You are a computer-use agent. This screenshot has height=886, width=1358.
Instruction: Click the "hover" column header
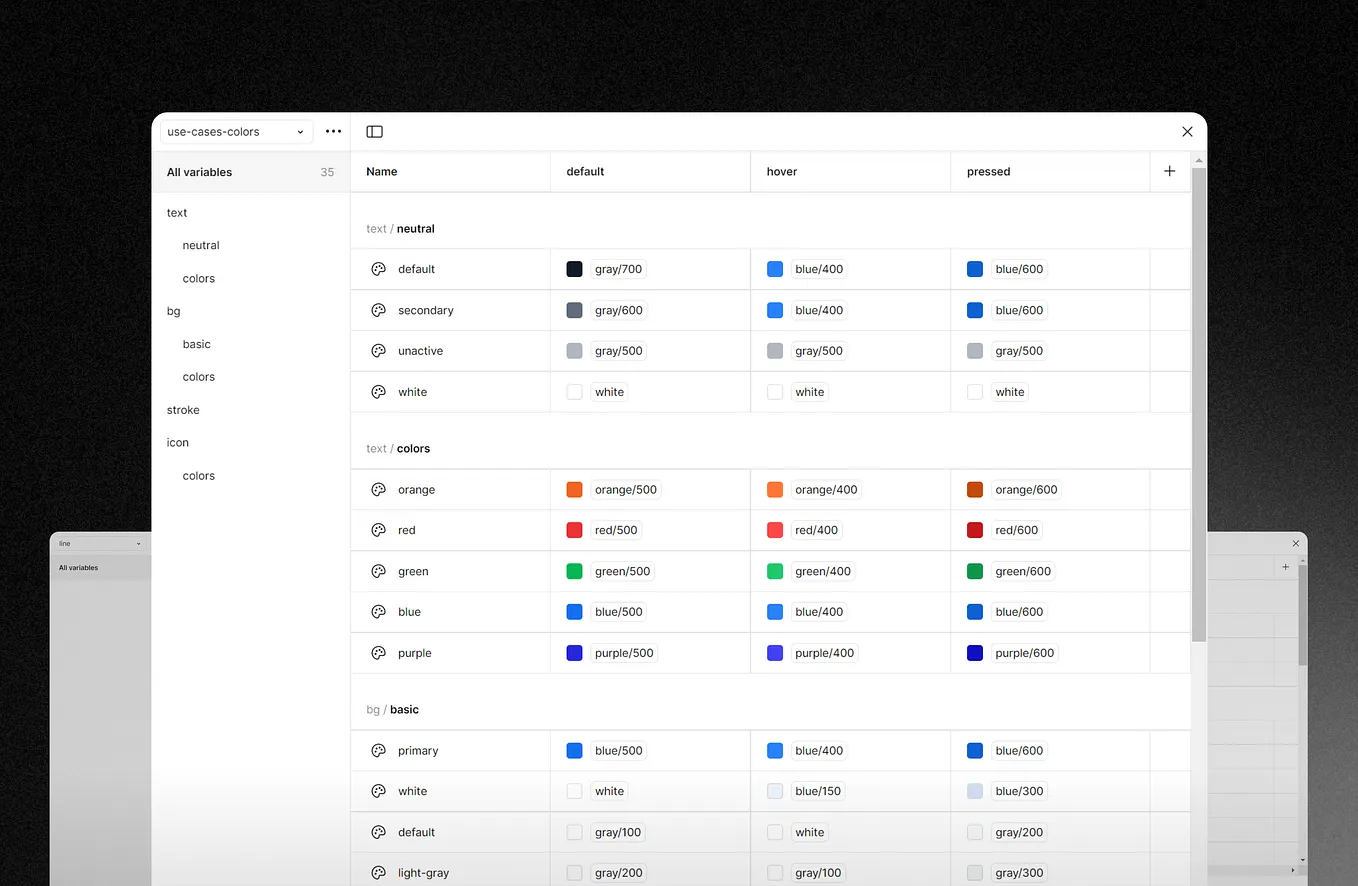782,171
